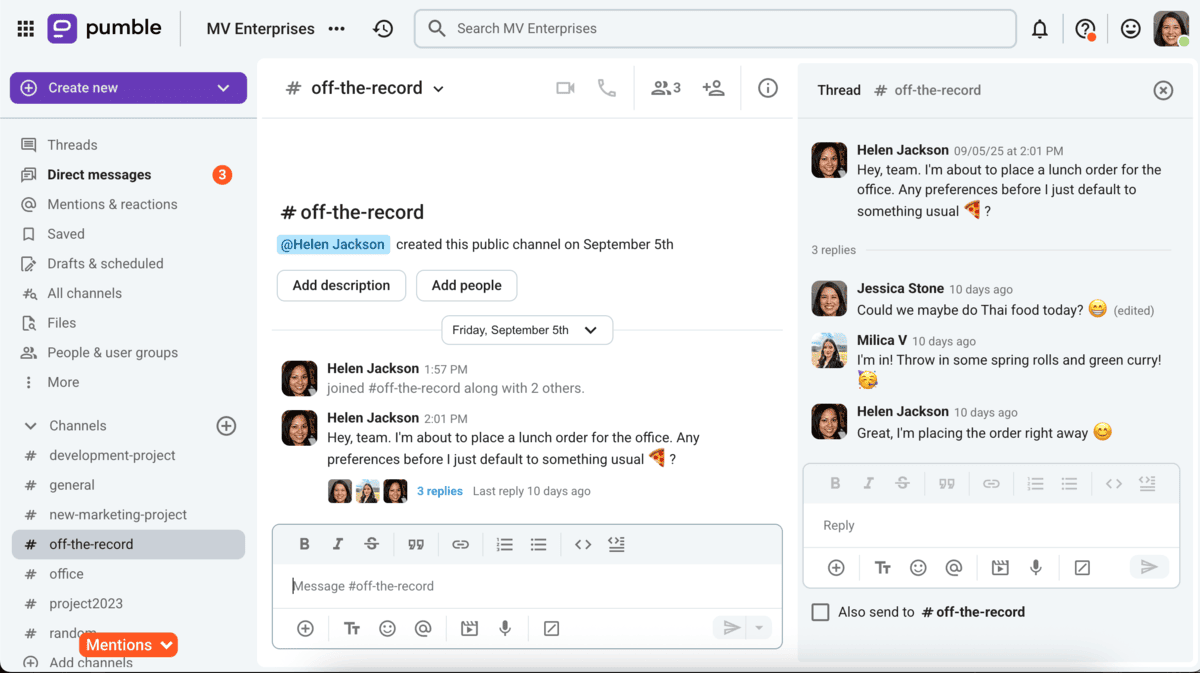This screenshot has width=1200, height=673.
Task: Toggle bold formatting in main message editor
Action: click(x=304, y=544)
